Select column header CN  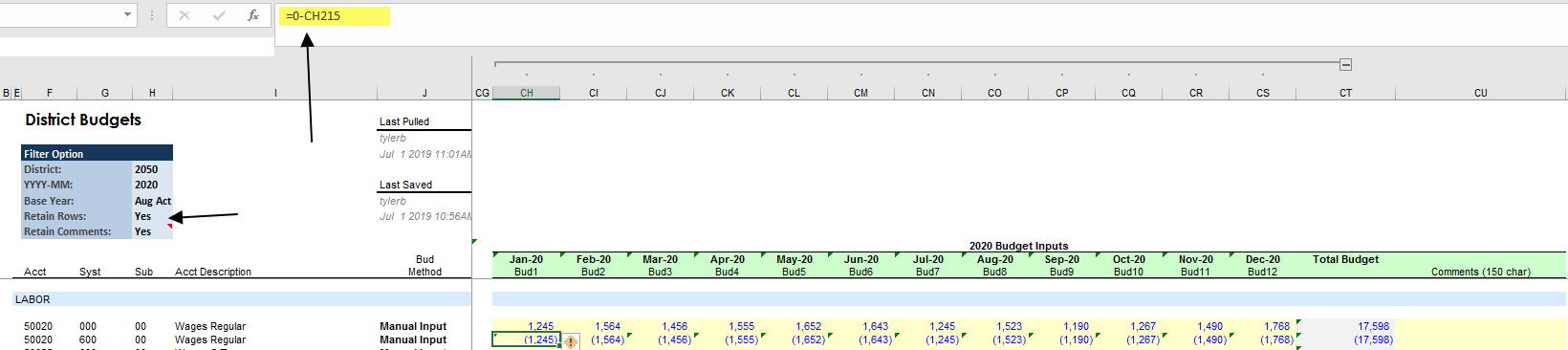coord(928,93)
